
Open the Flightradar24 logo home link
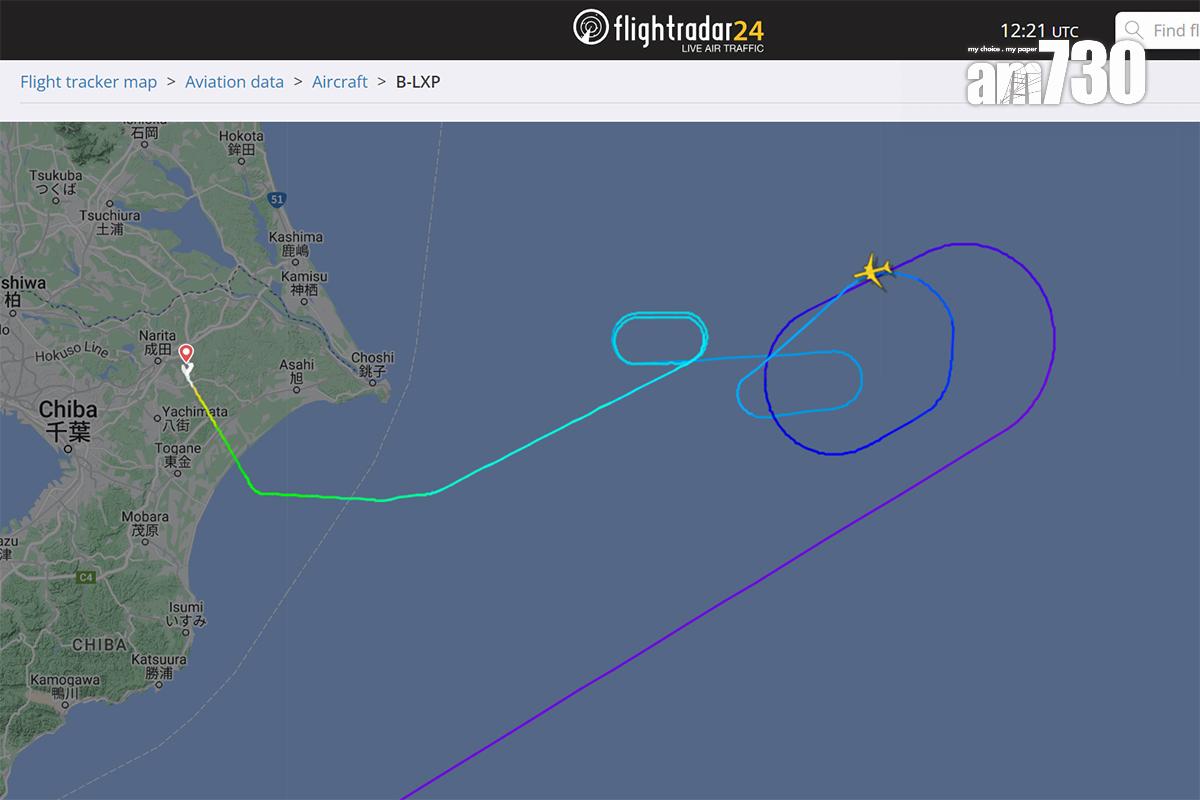tap(669, 29)
